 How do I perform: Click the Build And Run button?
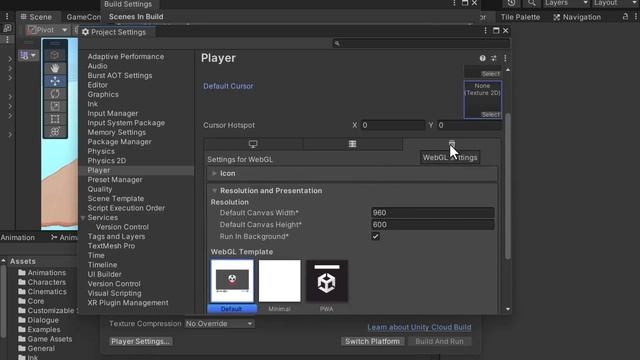tap(439, 342)
